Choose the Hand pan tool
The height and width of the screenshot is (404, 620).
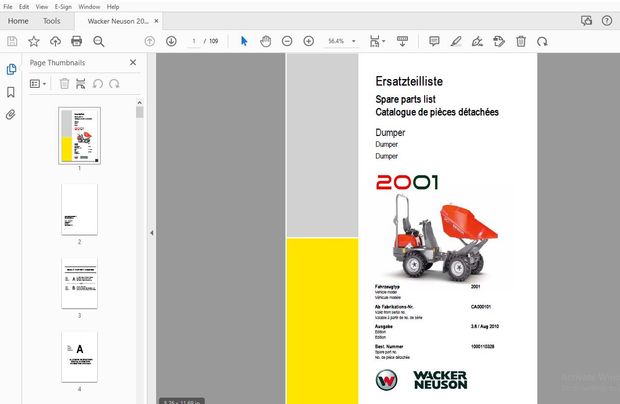coord(266,41)
